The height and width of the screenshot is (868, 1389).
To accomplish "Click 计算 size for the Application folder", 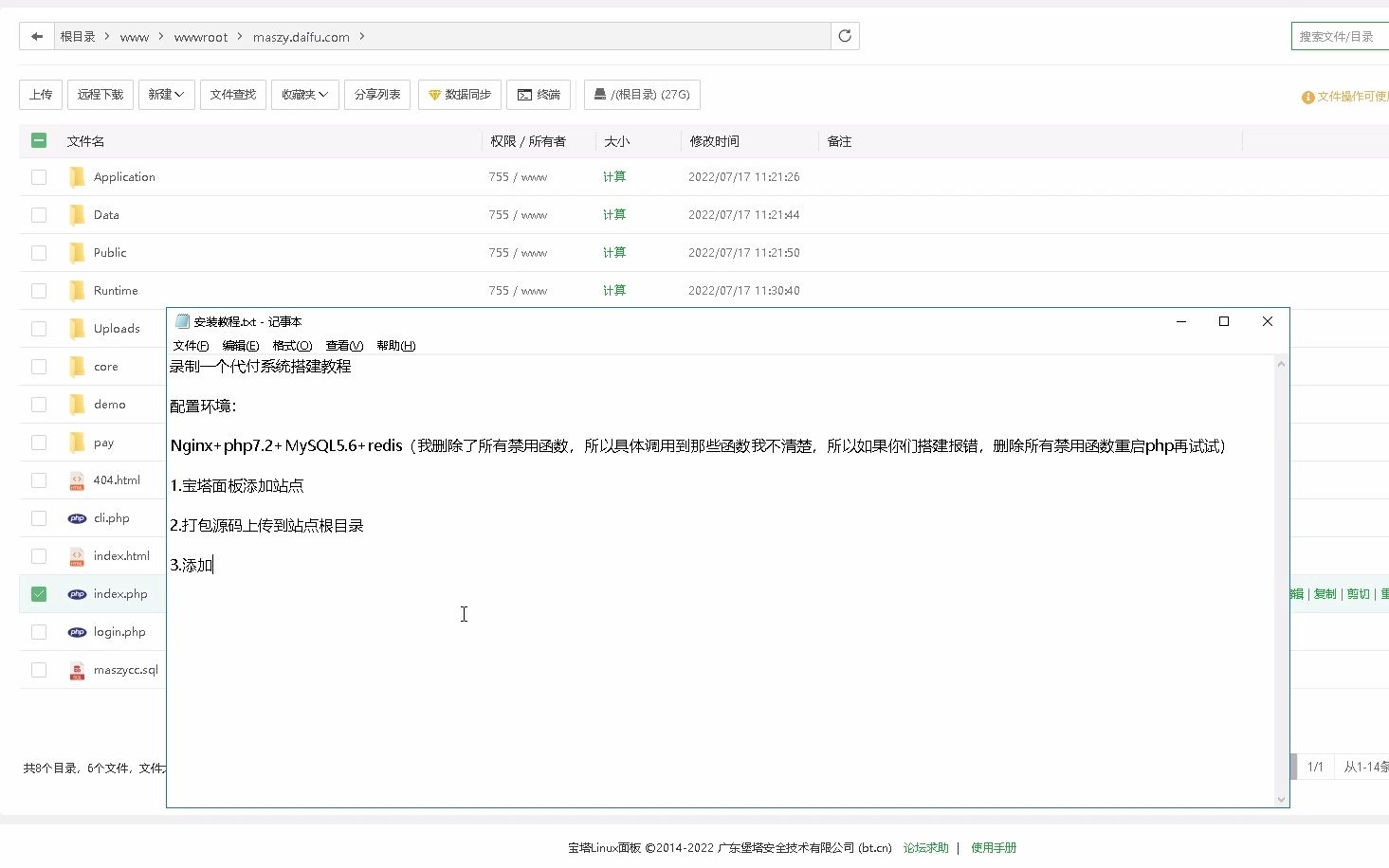I will pyautogui.click(x=614, y=177).
